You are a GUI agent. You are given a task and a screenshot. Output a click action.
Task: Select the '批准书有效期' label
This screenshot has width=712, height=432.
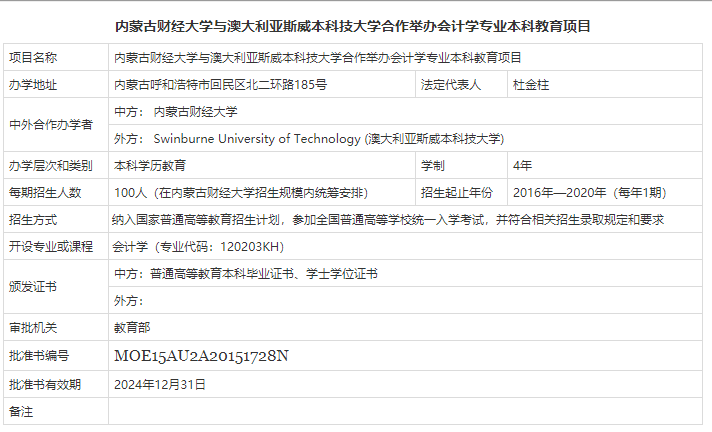tap(45, 384)
